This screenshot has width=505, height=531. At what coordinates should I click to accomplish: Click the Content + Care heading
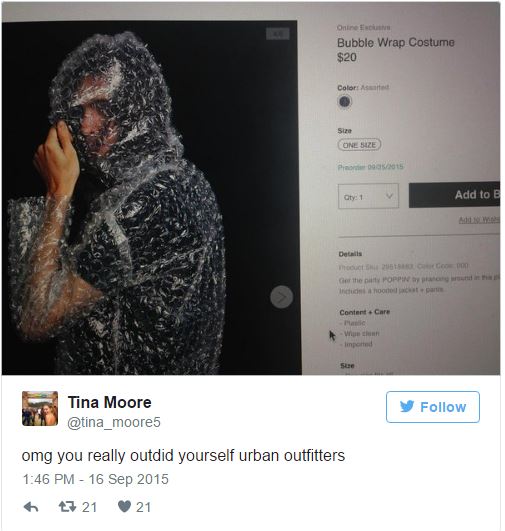click(x=365, y=312)
